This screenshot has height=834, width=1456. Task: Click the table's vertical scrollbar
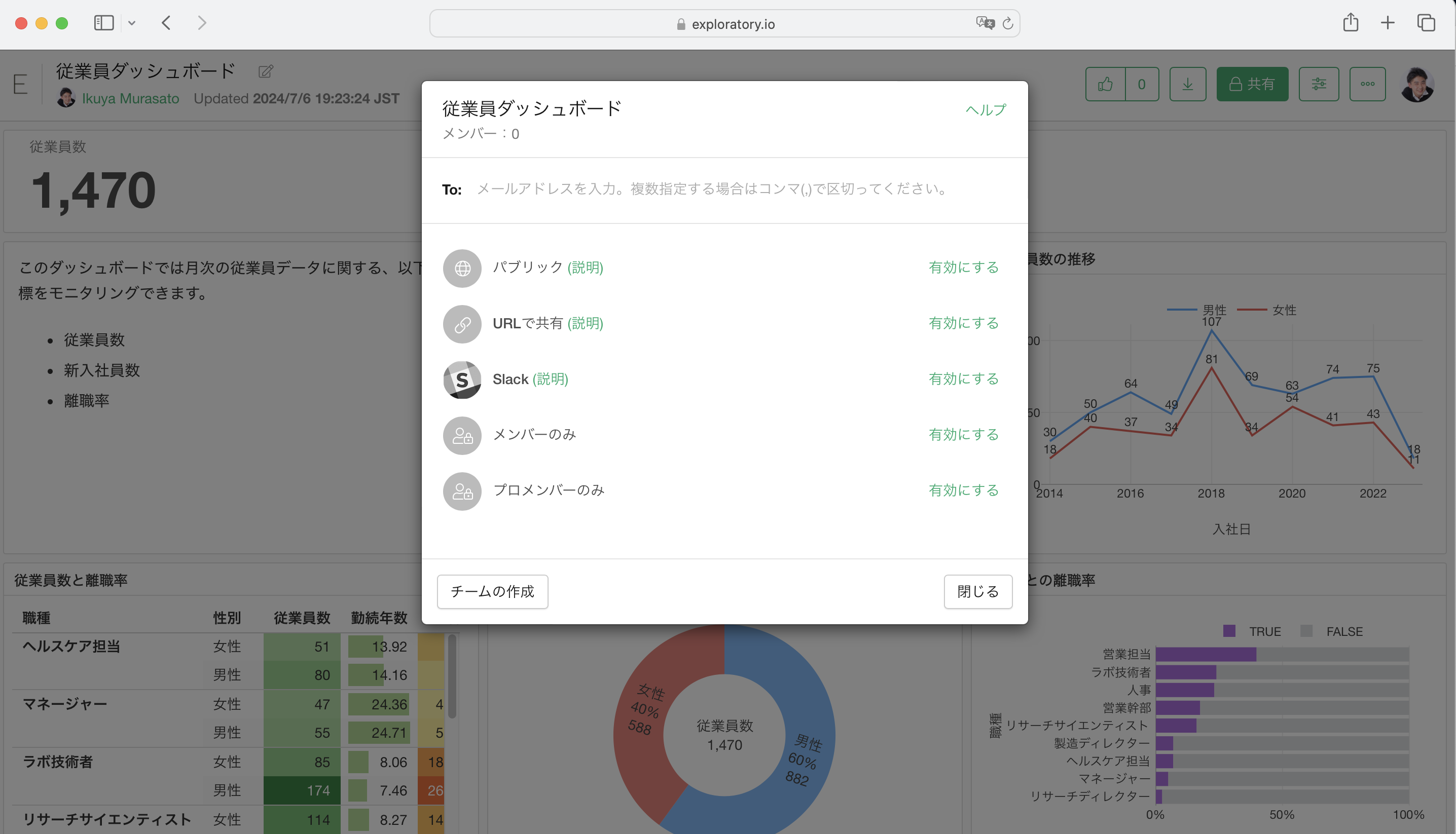tap(452, 676)
